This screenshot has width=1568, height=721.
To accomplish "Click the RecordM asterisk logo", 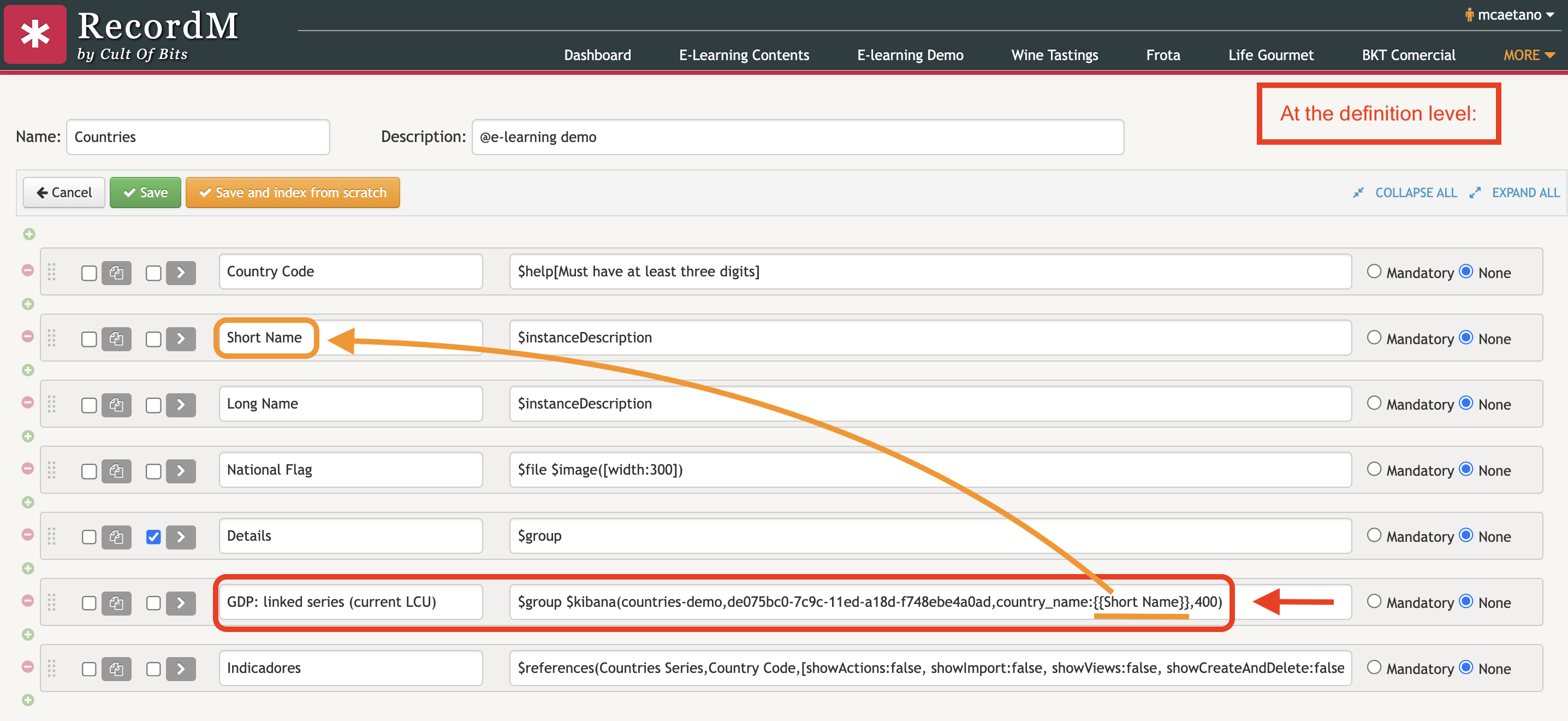I will [35, 34].
